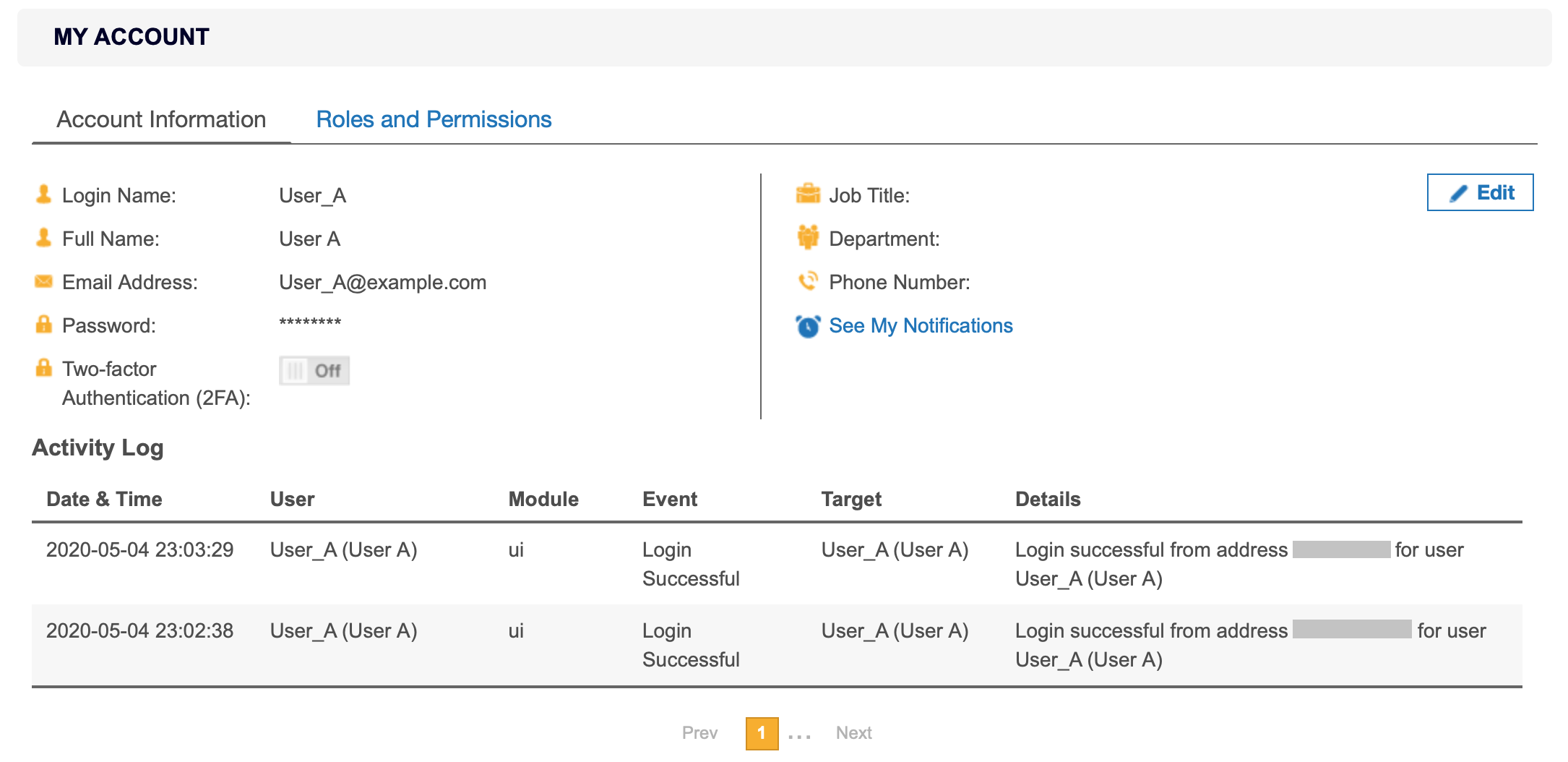Image resolution: width=1568 pixels, height=762 pixels.
Task: Enable Two-factor Authentication toggle
Action: [x=314, y=369]
